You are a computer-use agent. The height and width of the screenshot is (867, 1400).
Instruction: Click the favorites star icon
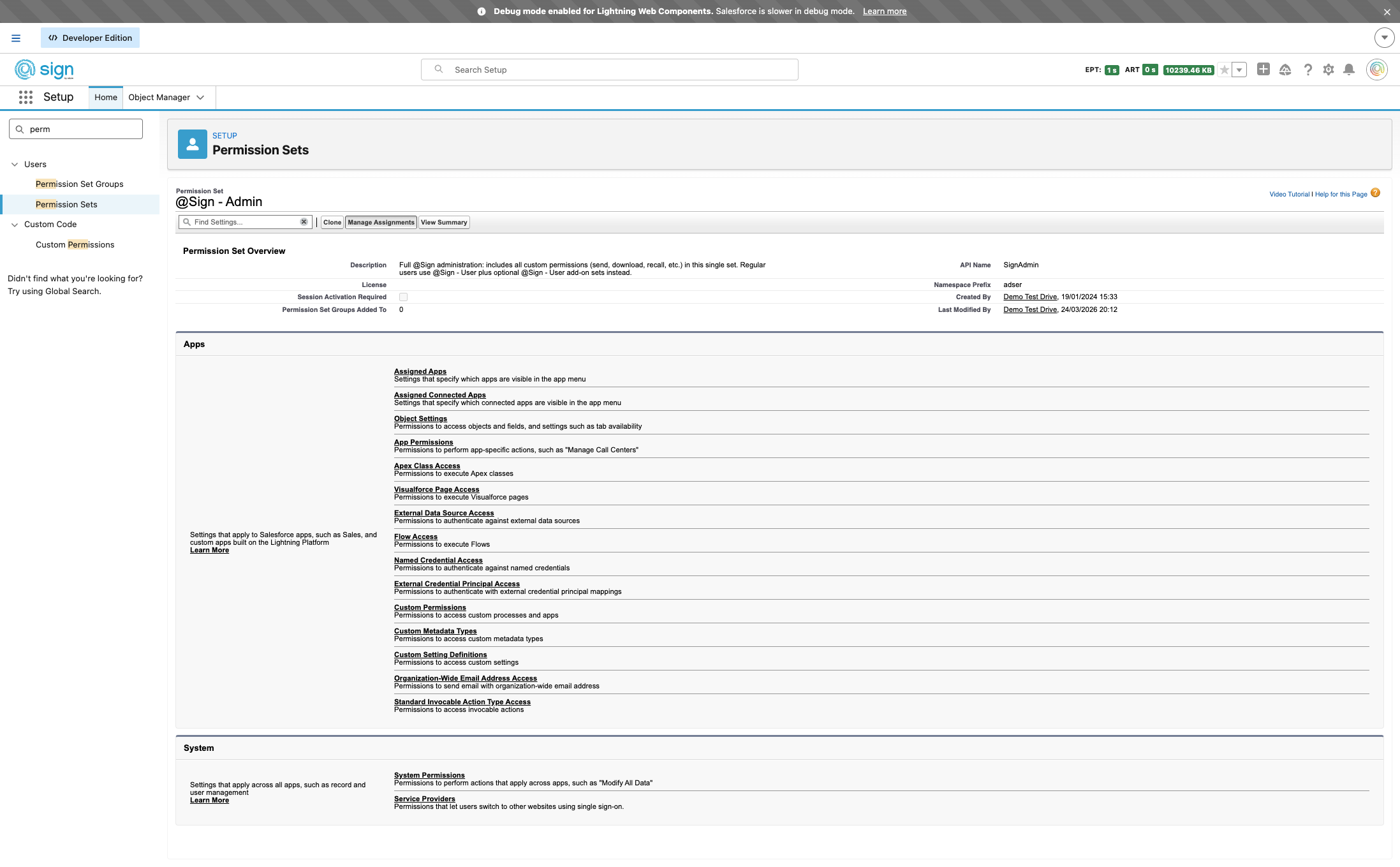pos(1224,70)
